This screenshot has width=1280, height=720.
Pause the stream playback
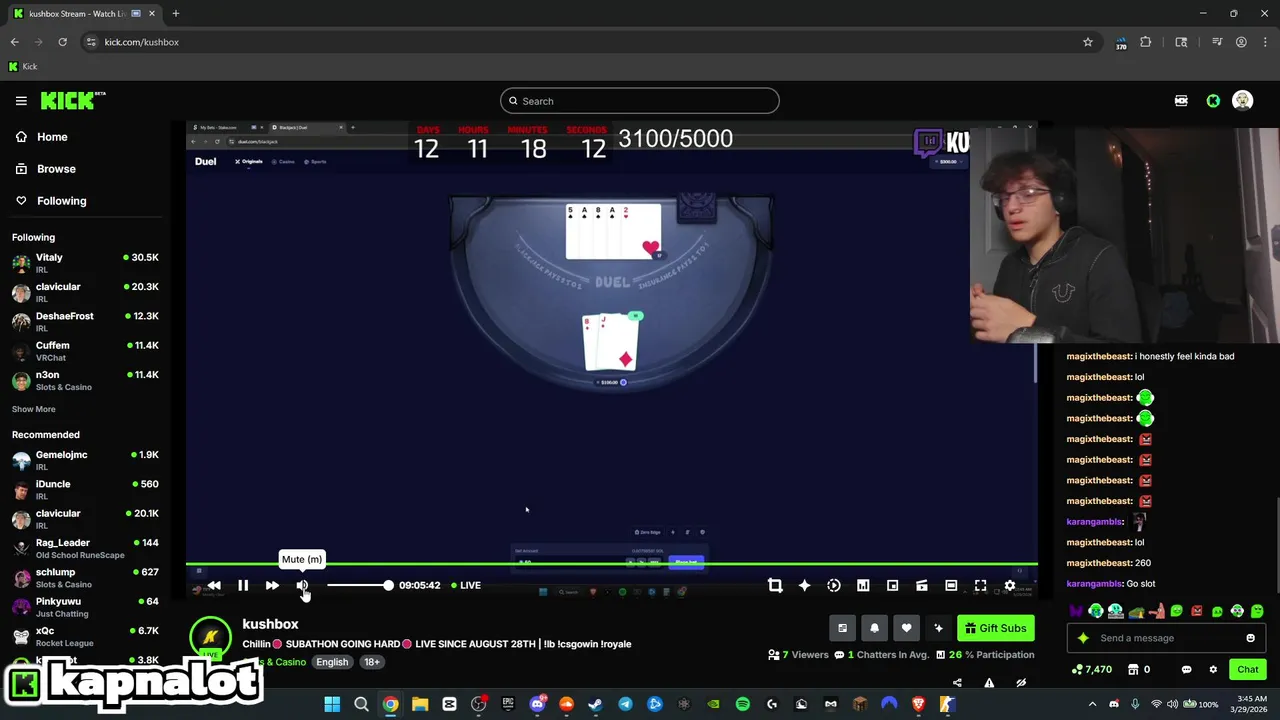[x=243, y=585]
